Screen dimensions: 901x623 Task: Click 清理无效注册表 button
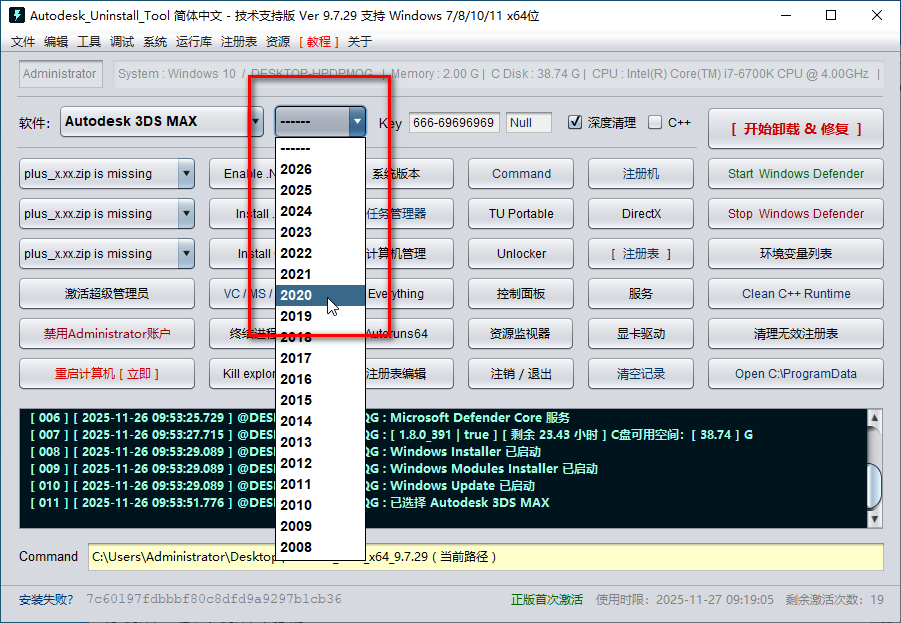click(x=795, y=333)
